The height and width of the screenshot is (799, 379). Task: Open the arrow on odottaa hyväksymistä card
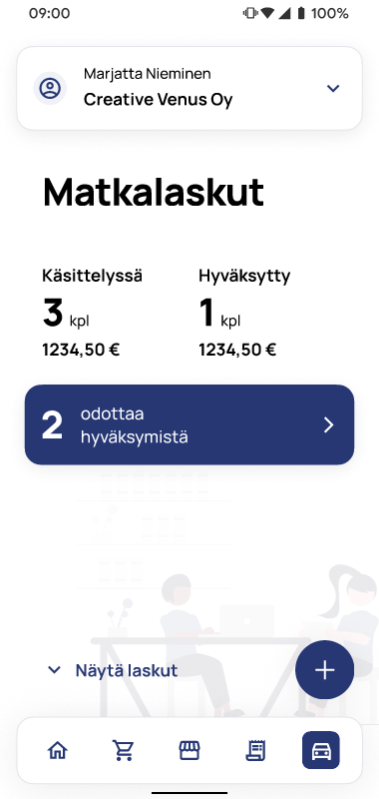coord(329,425)
